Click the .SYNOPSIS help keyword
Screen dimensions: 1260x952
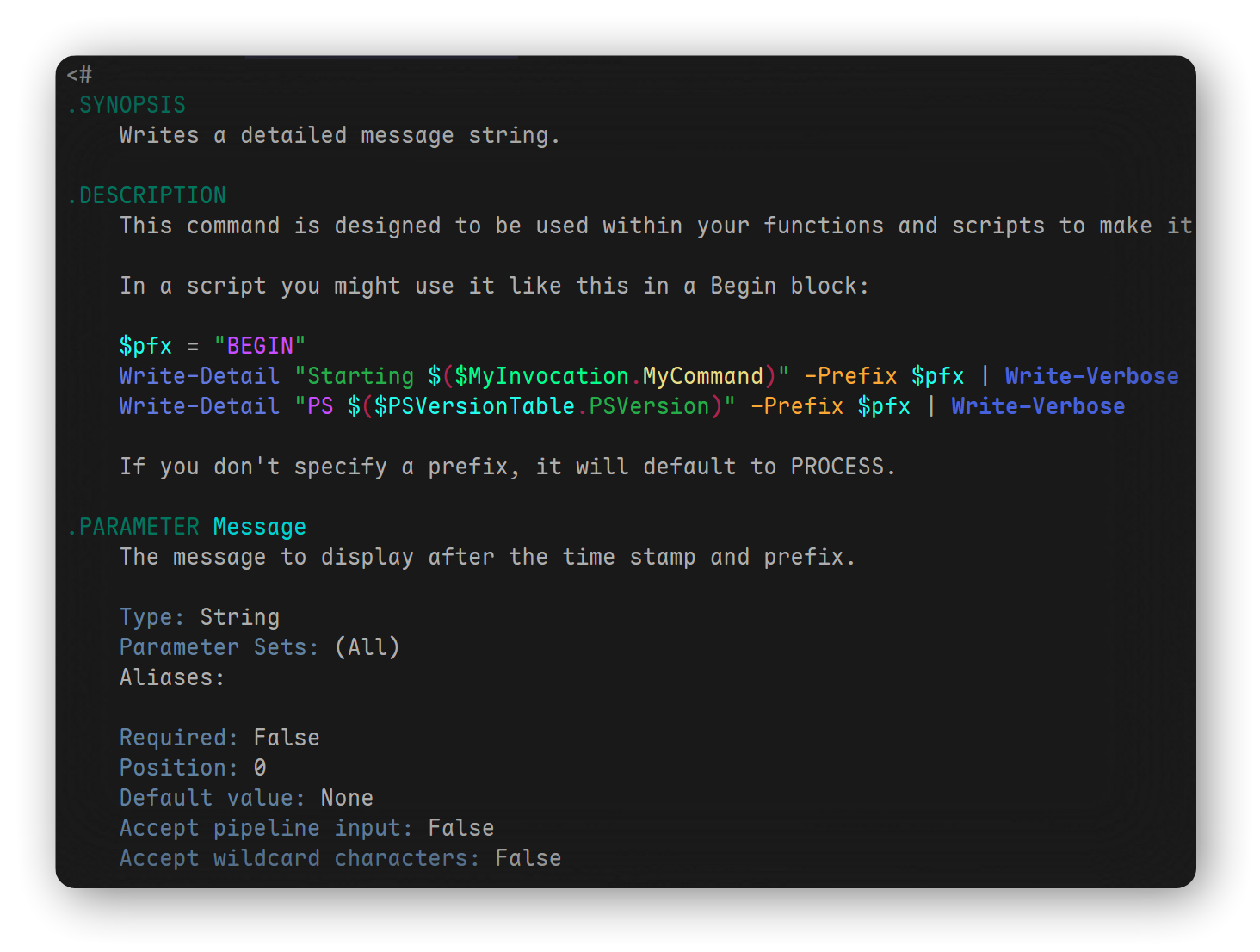[x=127, y=105]
